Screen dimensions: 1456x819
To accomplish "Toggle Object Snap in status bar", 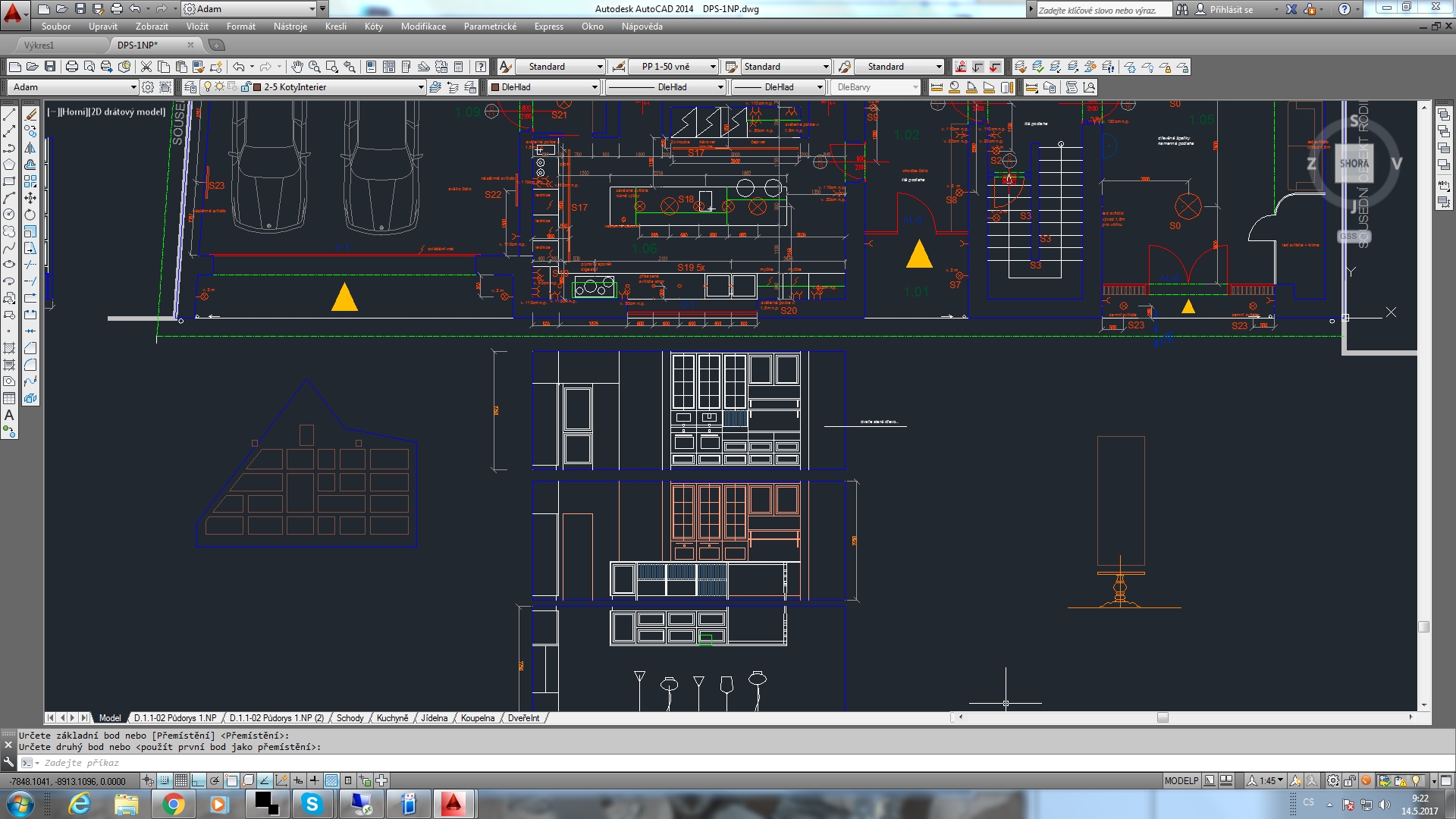I will pos(231,780).
